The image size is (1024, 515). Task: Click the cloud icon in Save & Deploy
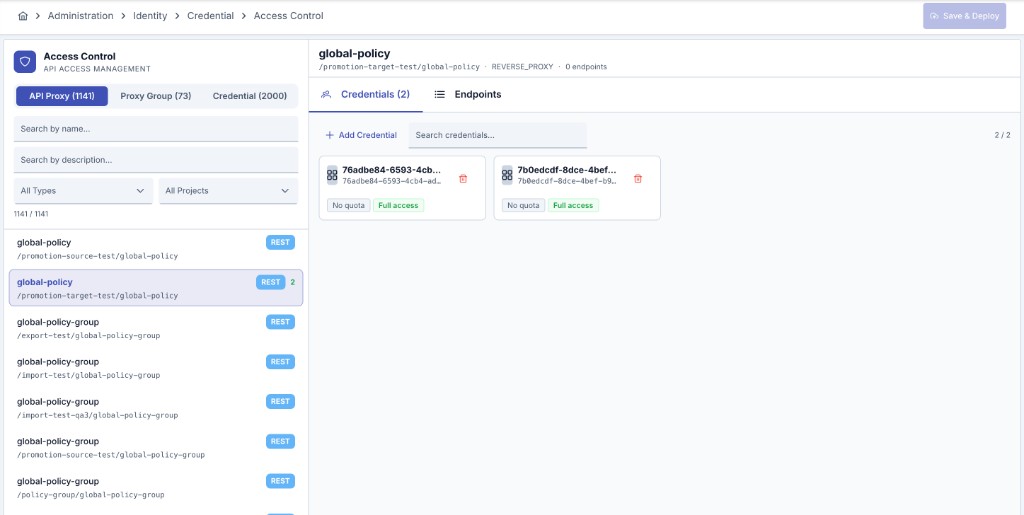click(x=934, y=16)
